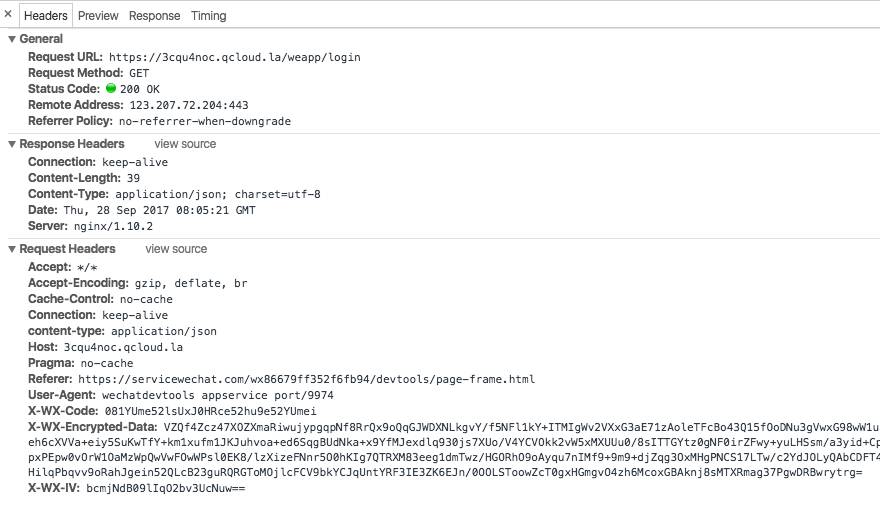Switch to the Headers tab
880x531 pixels.
coord(45,16)
